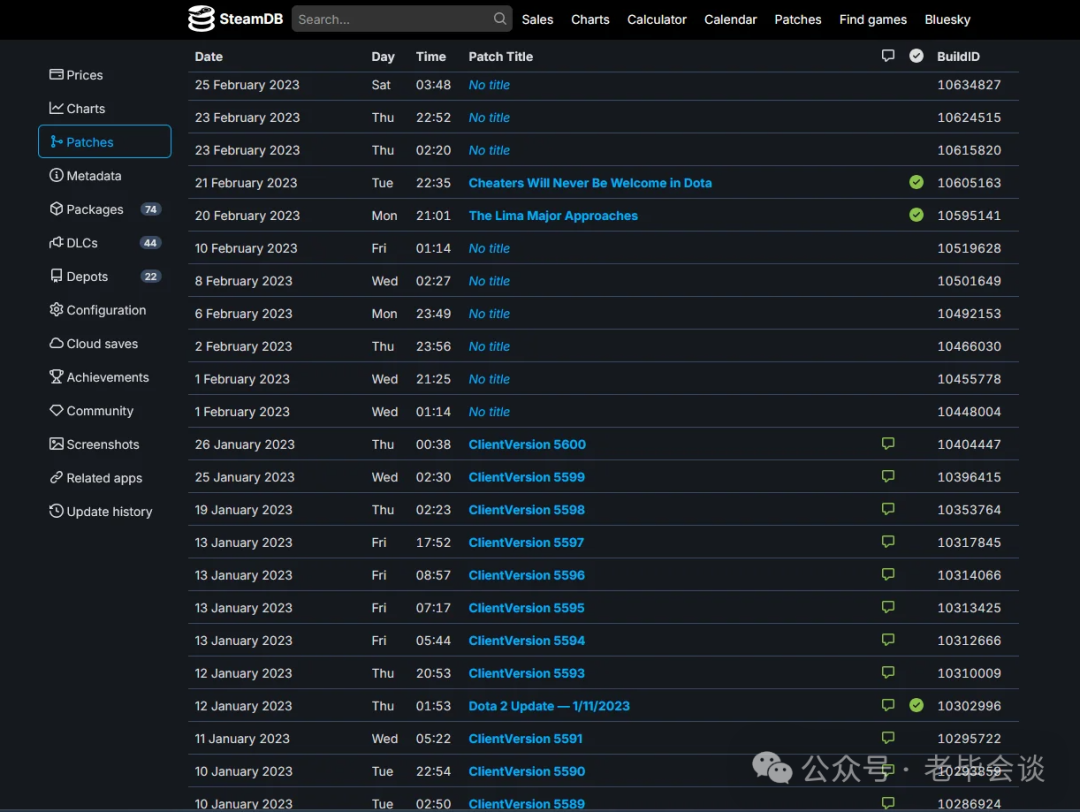Click green checkmark for Lima Major row
Screen dimensions: 1080x812
916,215
